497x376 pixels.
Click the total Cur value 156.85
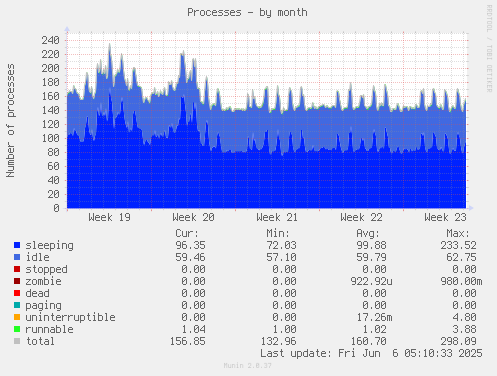(x=188, y=341)
